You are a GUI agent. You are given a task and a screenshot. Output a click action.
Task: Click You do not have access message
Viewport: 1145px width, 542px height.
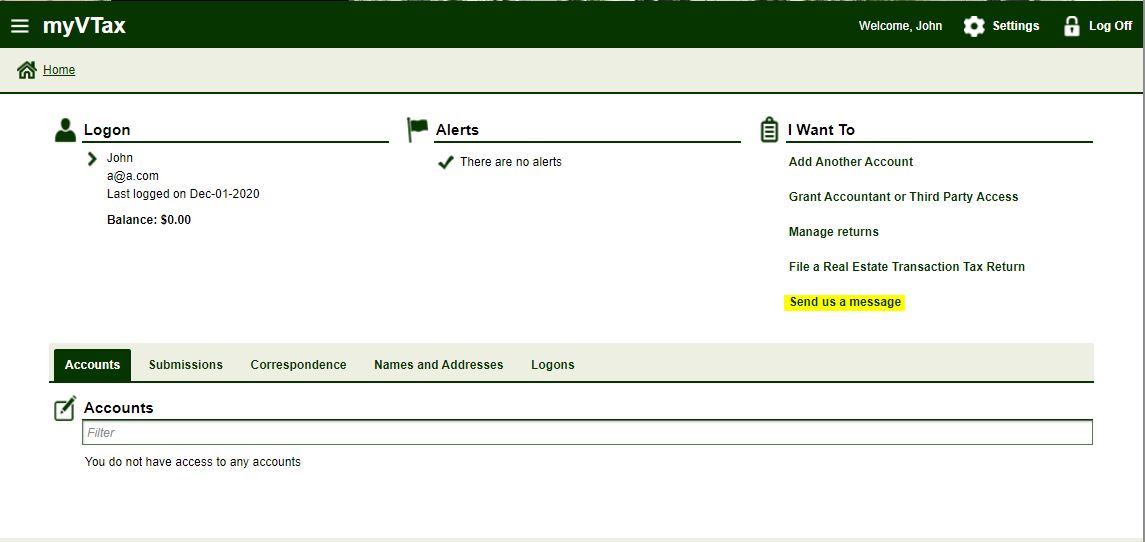pos(193,462)
